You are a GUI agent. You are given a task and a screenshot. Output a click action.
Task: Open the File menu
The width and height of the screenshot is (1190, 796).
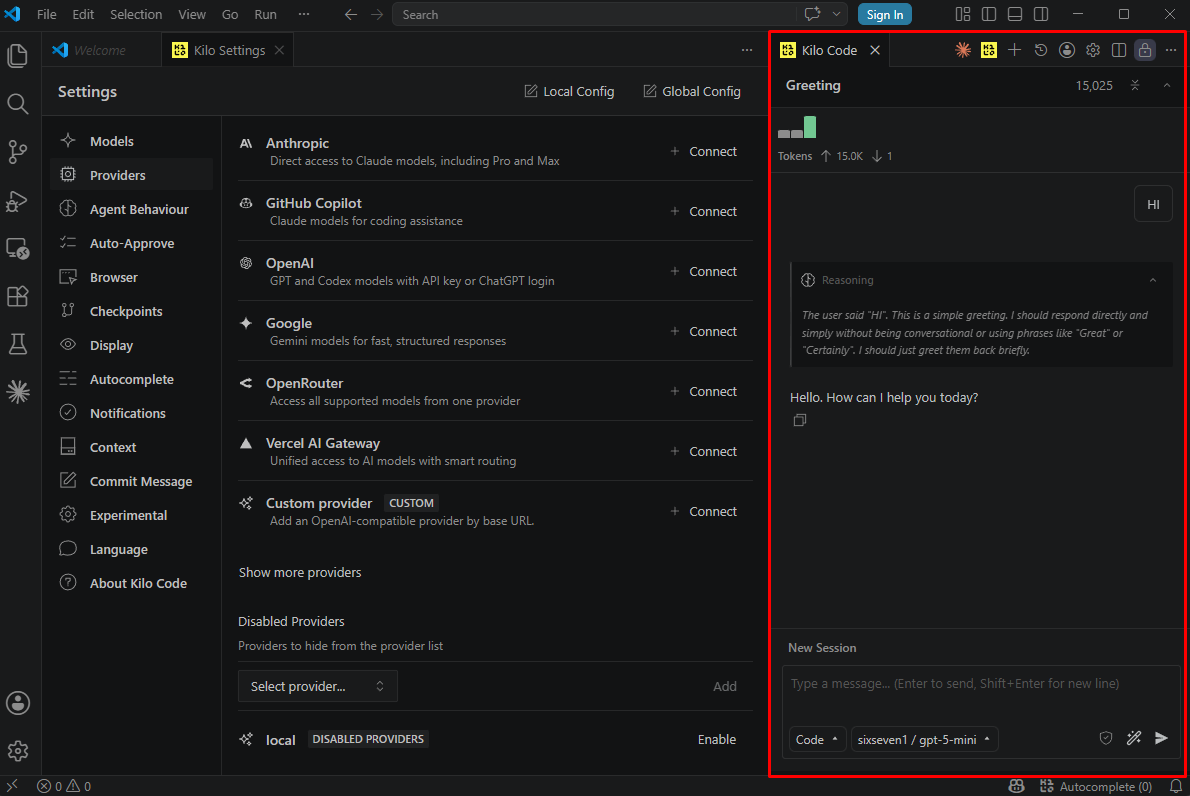(46, 14)
